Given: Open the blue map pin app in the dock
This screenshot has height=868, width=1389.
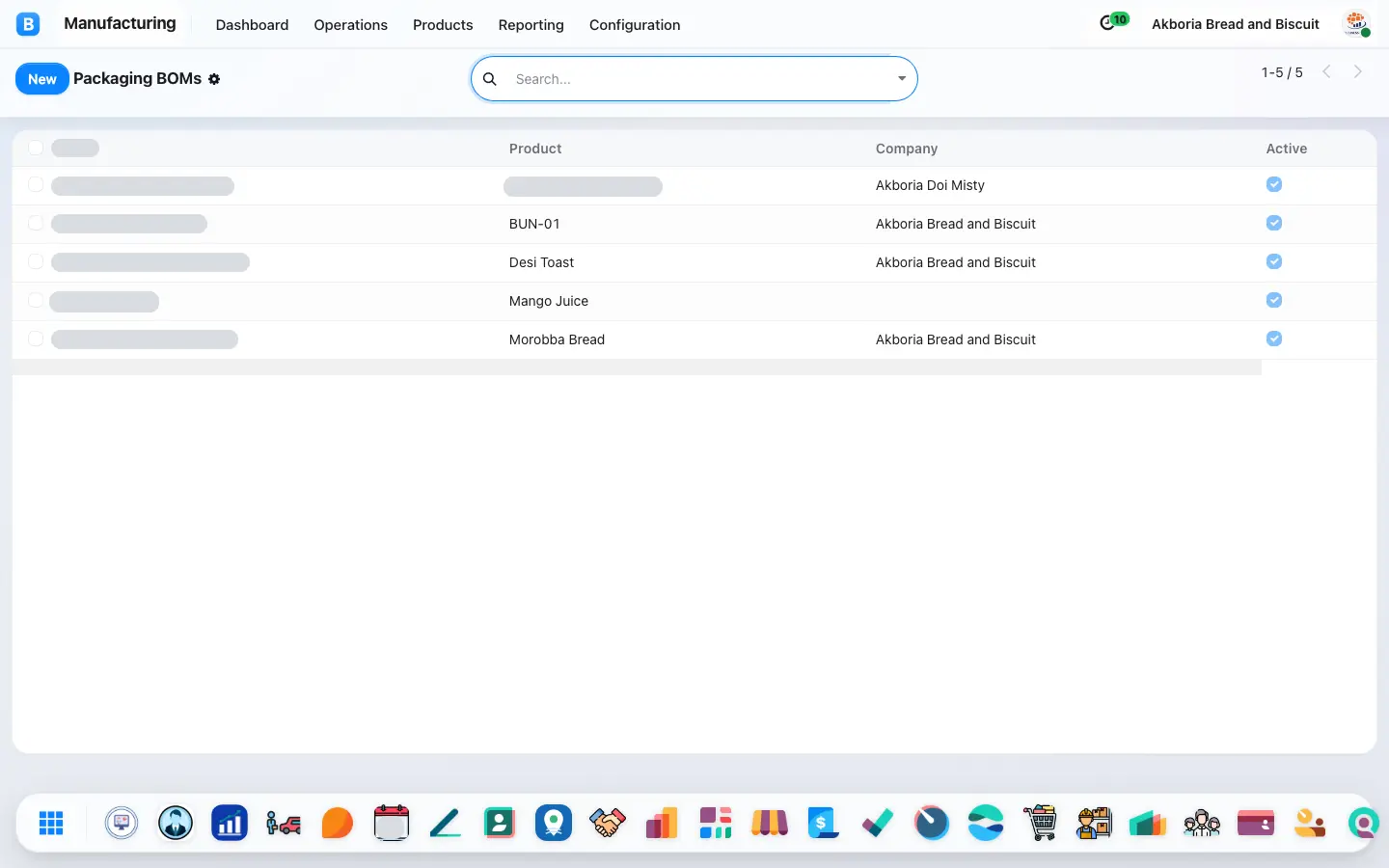Looking at the screenshot, I should click(x=554, y=823).
